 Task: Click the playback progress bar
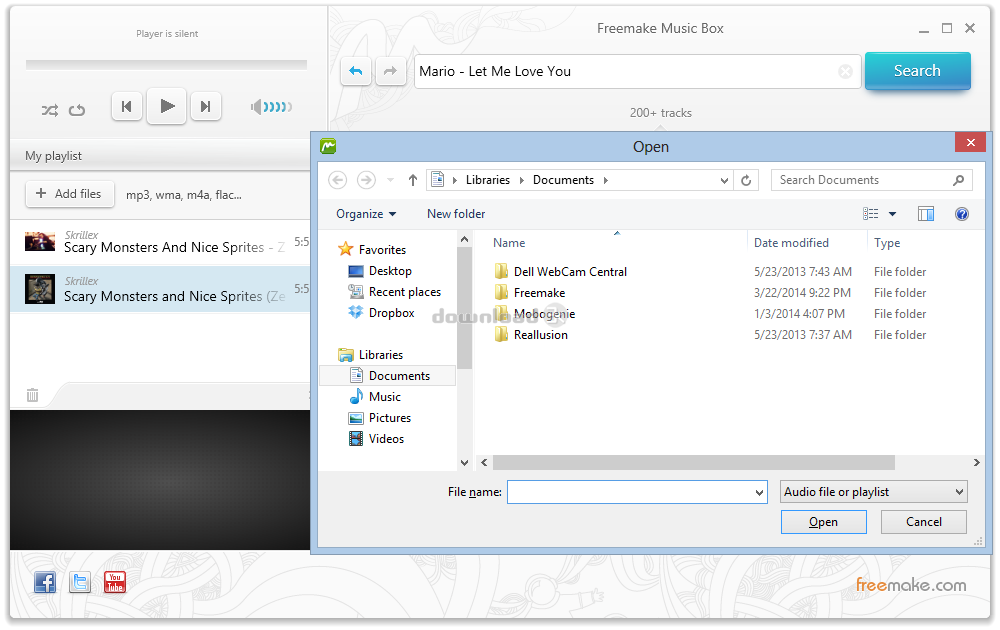(166, 65)
